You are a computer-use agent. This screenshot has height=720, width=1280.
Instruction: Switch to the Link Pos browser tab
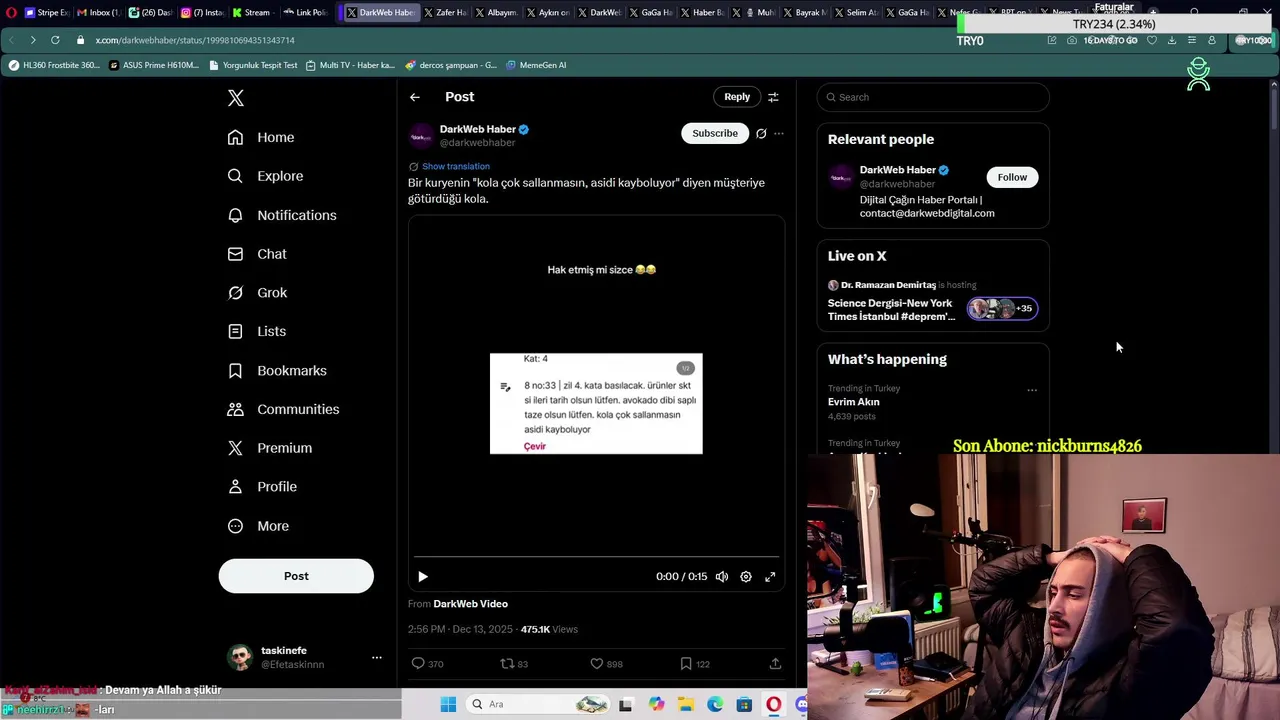click(x=304, y=13)
